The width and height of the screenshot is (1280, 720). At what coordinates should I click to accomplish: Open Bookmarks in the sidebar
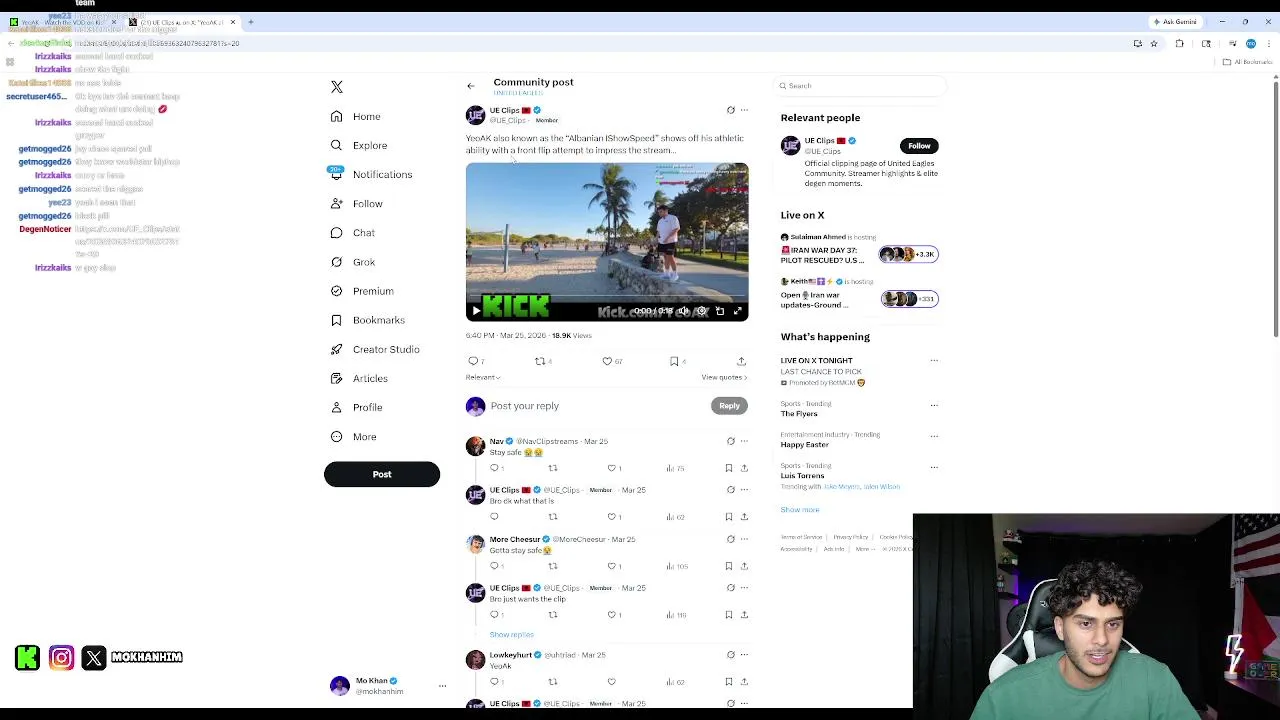pyautogui.click(x=367, y=320)
